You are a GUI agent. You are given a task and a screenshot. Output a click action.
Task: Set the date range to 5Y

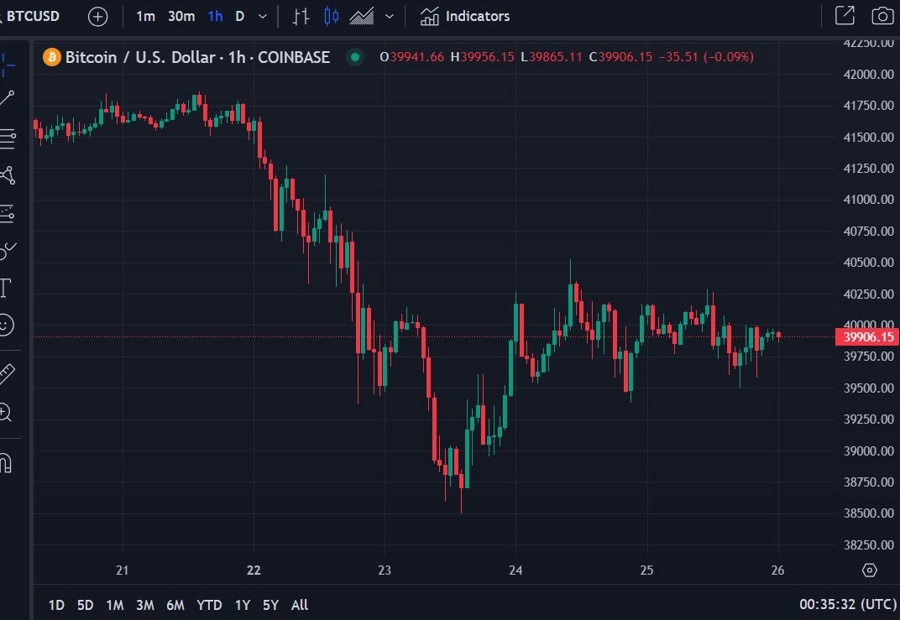tap(270, 605)
